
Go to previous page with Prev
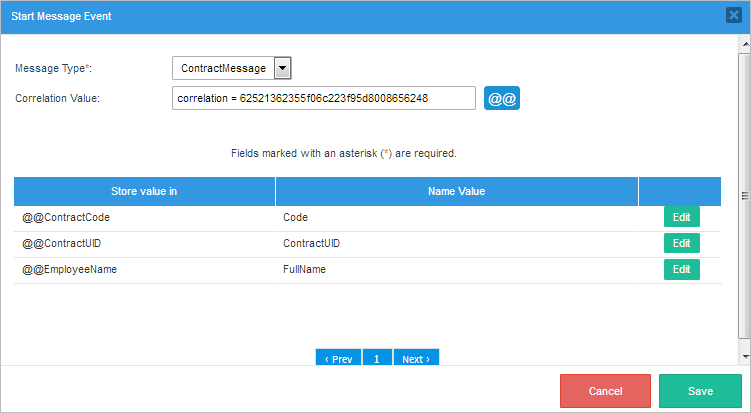(338, 358)
